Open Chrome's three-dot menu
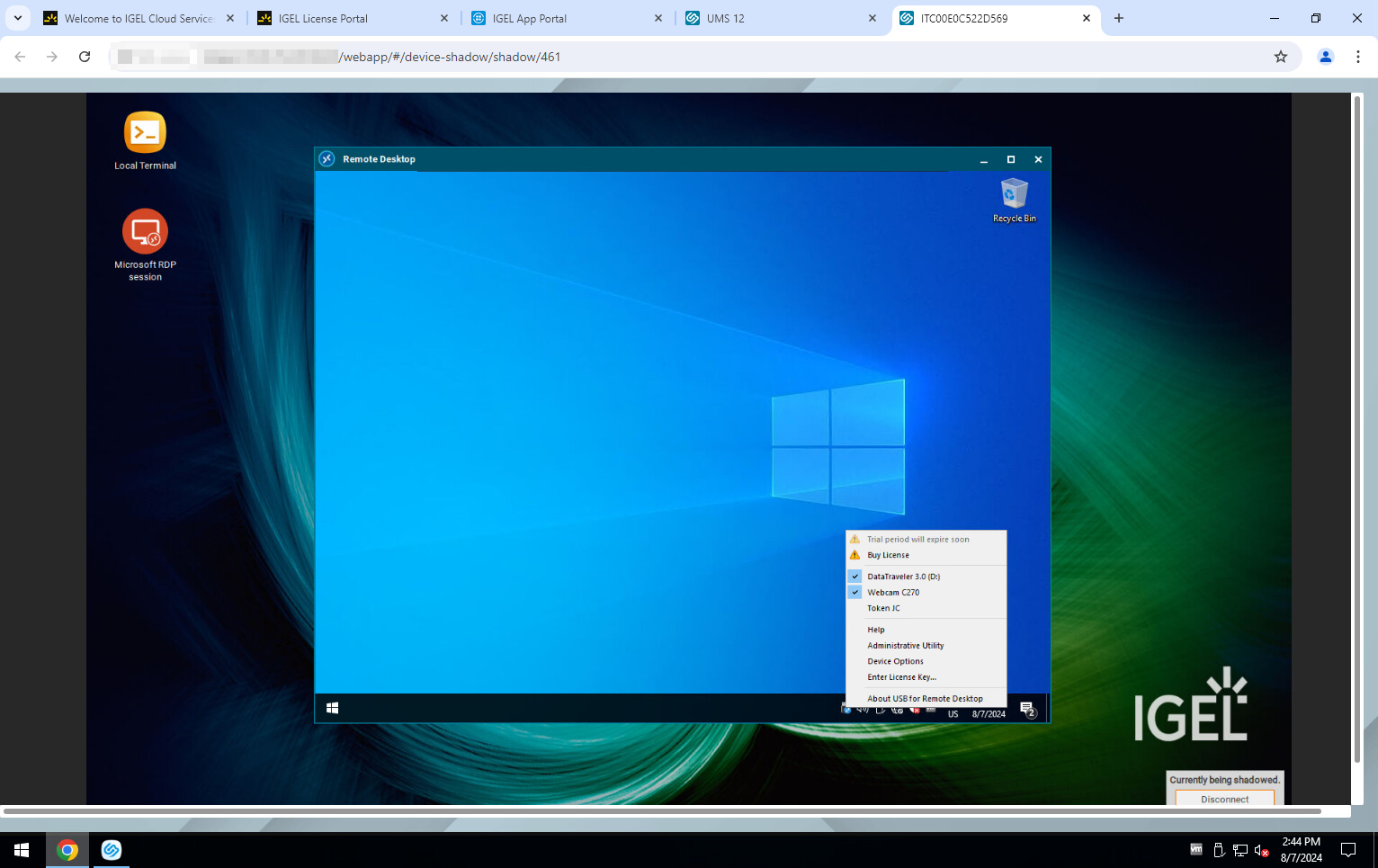Viewport: 1378px width, 868px height. pos(1358,57)
